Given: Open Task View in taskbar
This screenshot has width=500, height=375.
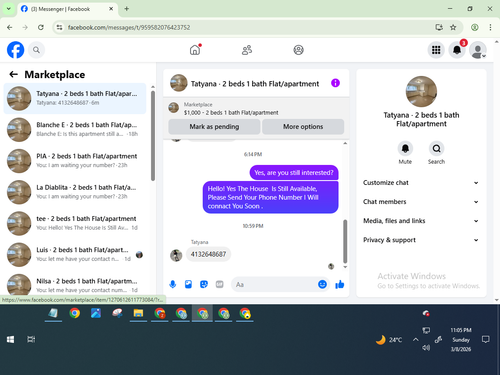Looking at the screenshot, I should (x=31, y=339).
